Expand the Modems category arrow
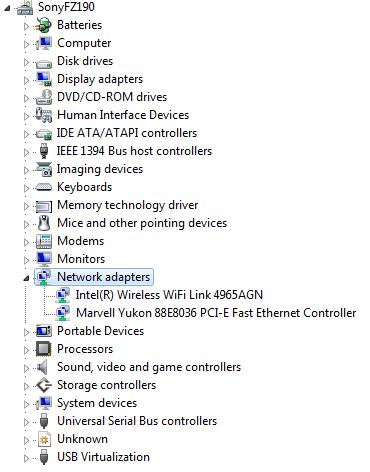This screenshot has height=472, width=370. pyautogui.click(x=26, y=242)
